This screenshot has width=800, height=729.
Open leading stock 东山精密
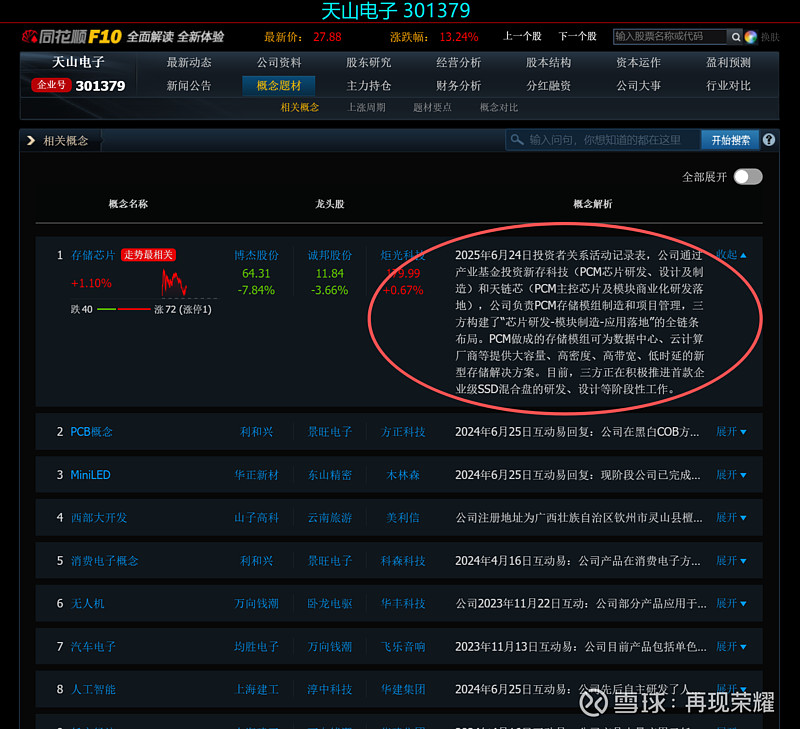click(x=330, y=474)
